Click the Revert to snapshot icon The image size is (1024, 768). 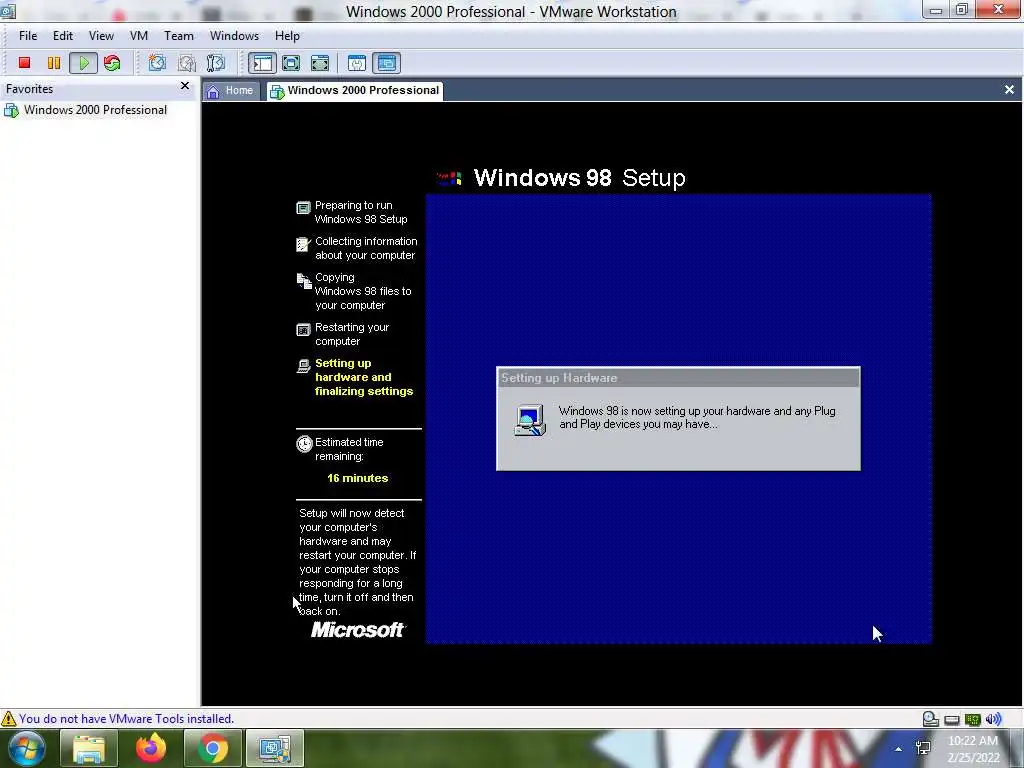tap(187, 63)
